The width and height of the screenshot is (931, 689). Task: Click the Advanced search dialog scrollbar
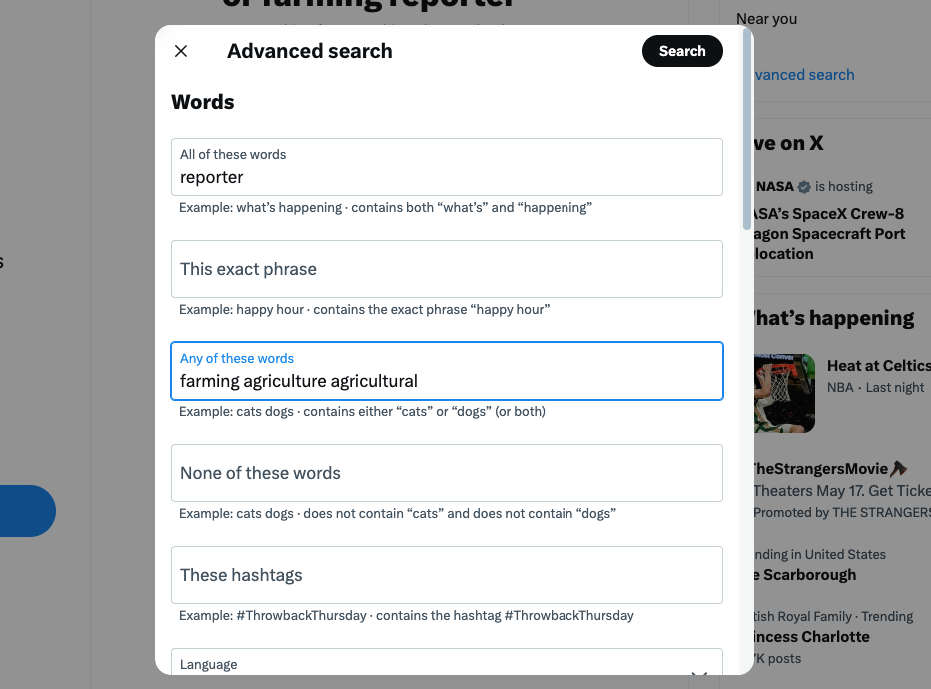pyautogui.click(x=747, y=130)
